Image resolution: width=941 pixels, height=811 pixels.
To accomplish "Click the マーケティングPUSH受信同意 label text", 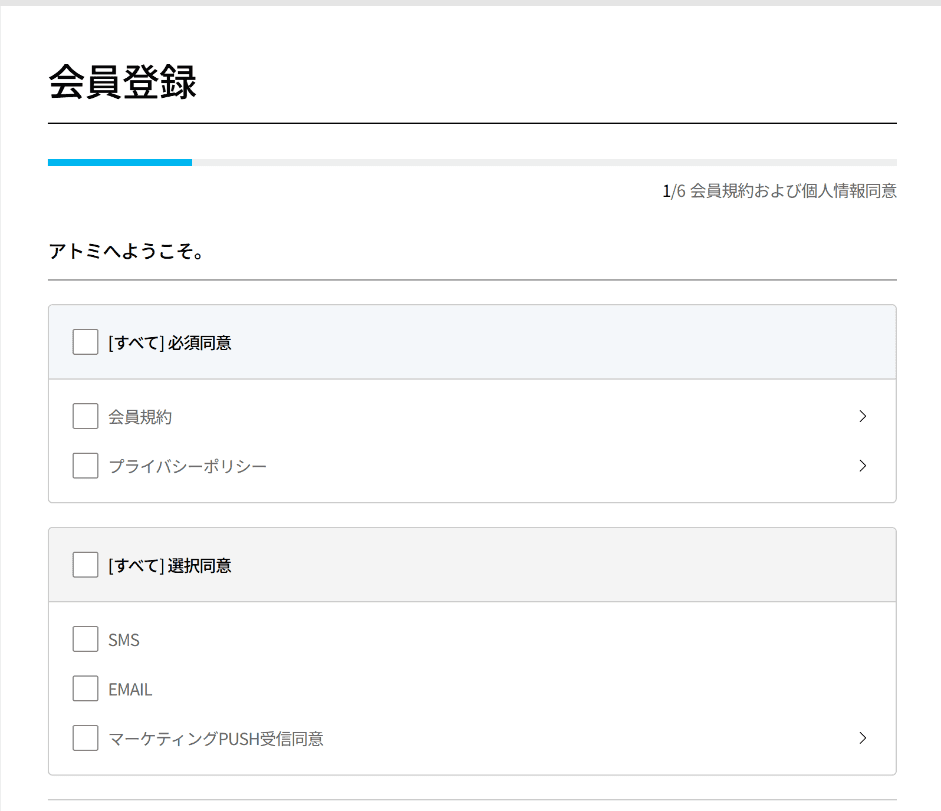I will [216, 739].
